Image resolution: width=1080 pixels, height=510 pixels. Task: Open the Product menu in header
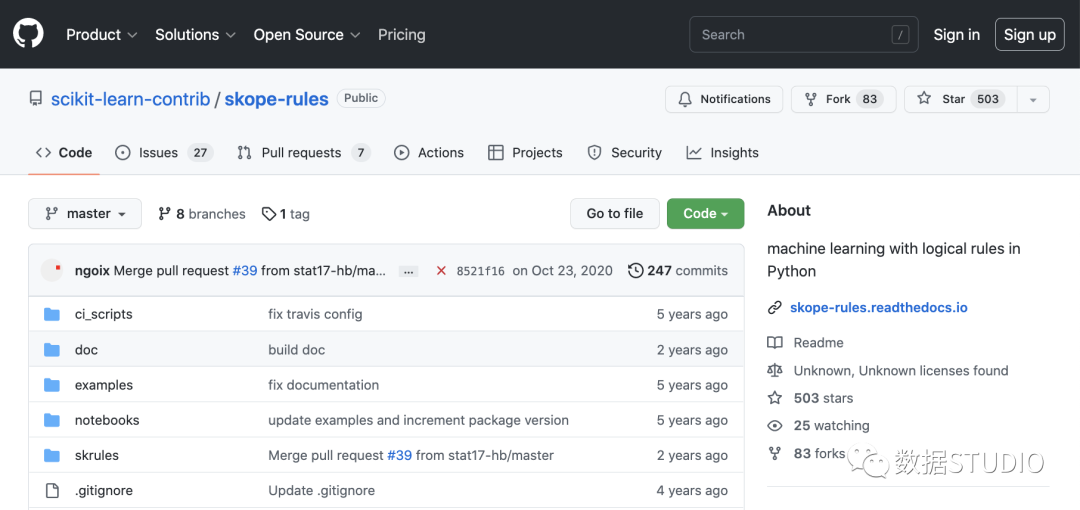pos(101,34)
